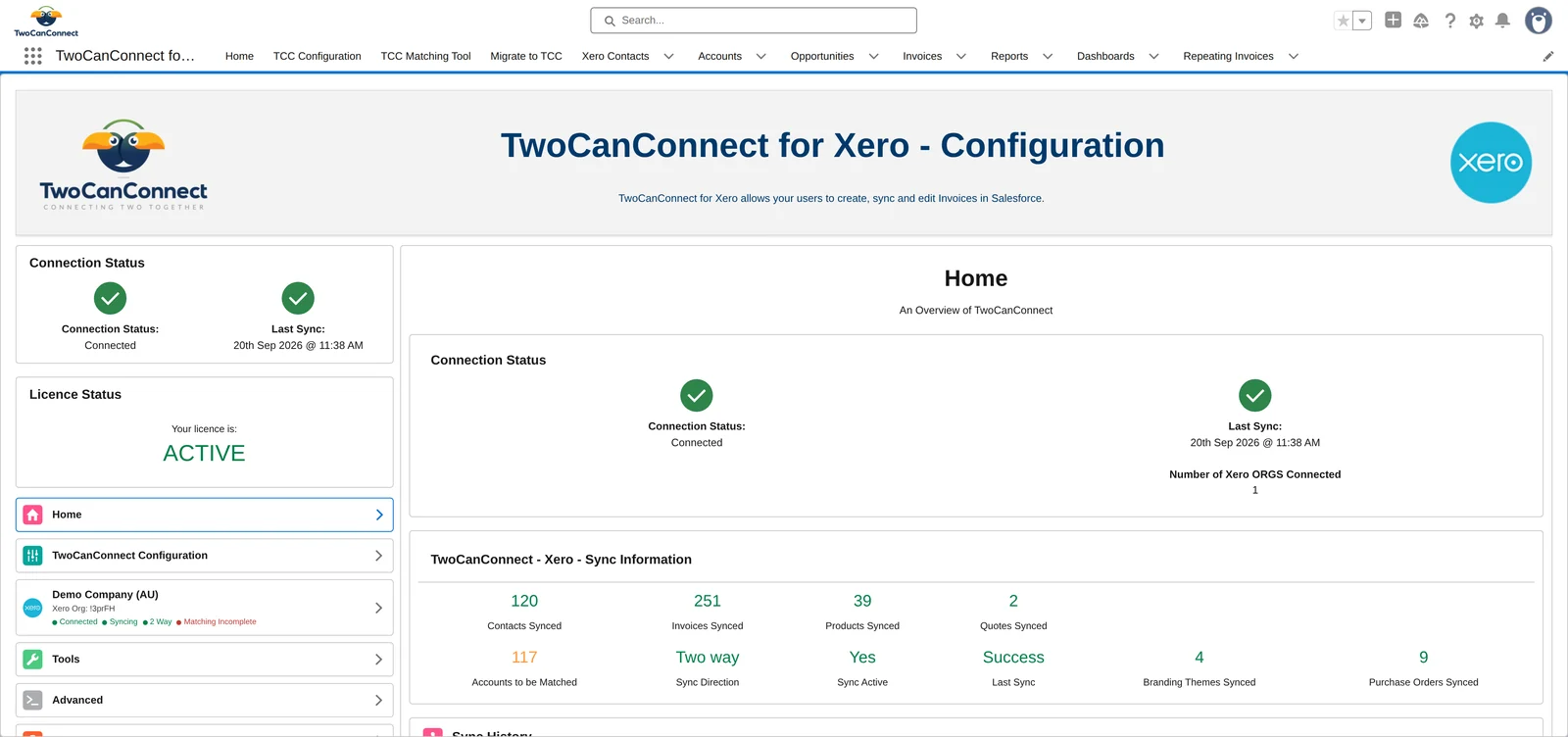1568x737 pixels.
Task: Click the ACTIVE licence status text
Action: (x=204, y=453)
